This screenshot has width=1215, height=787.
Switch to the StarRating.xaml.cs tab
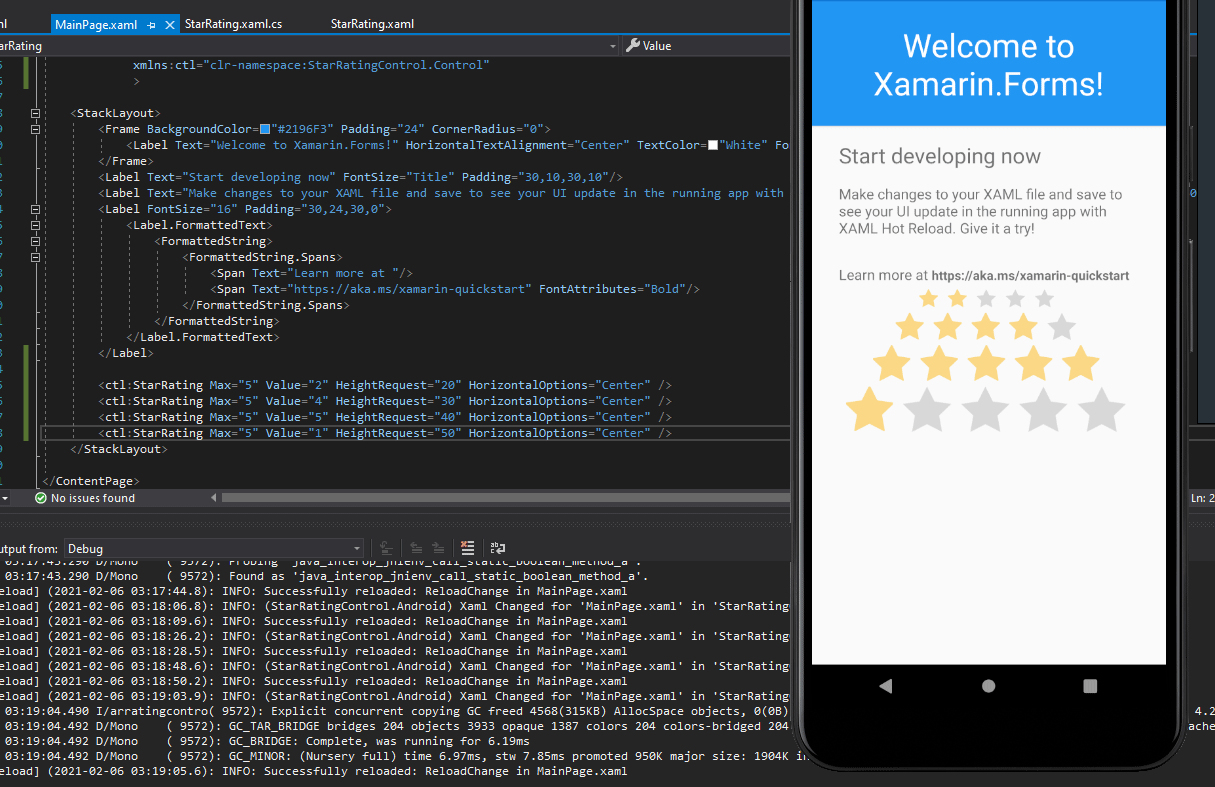tap(233, 24)
